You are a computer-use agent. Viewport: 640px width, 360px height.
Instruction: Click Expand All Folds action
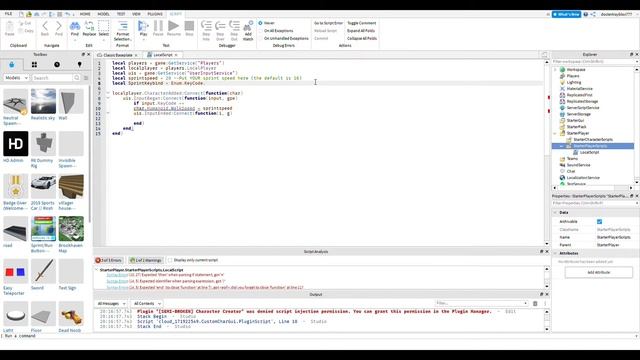pyautogui.click(x=361, y=31)
